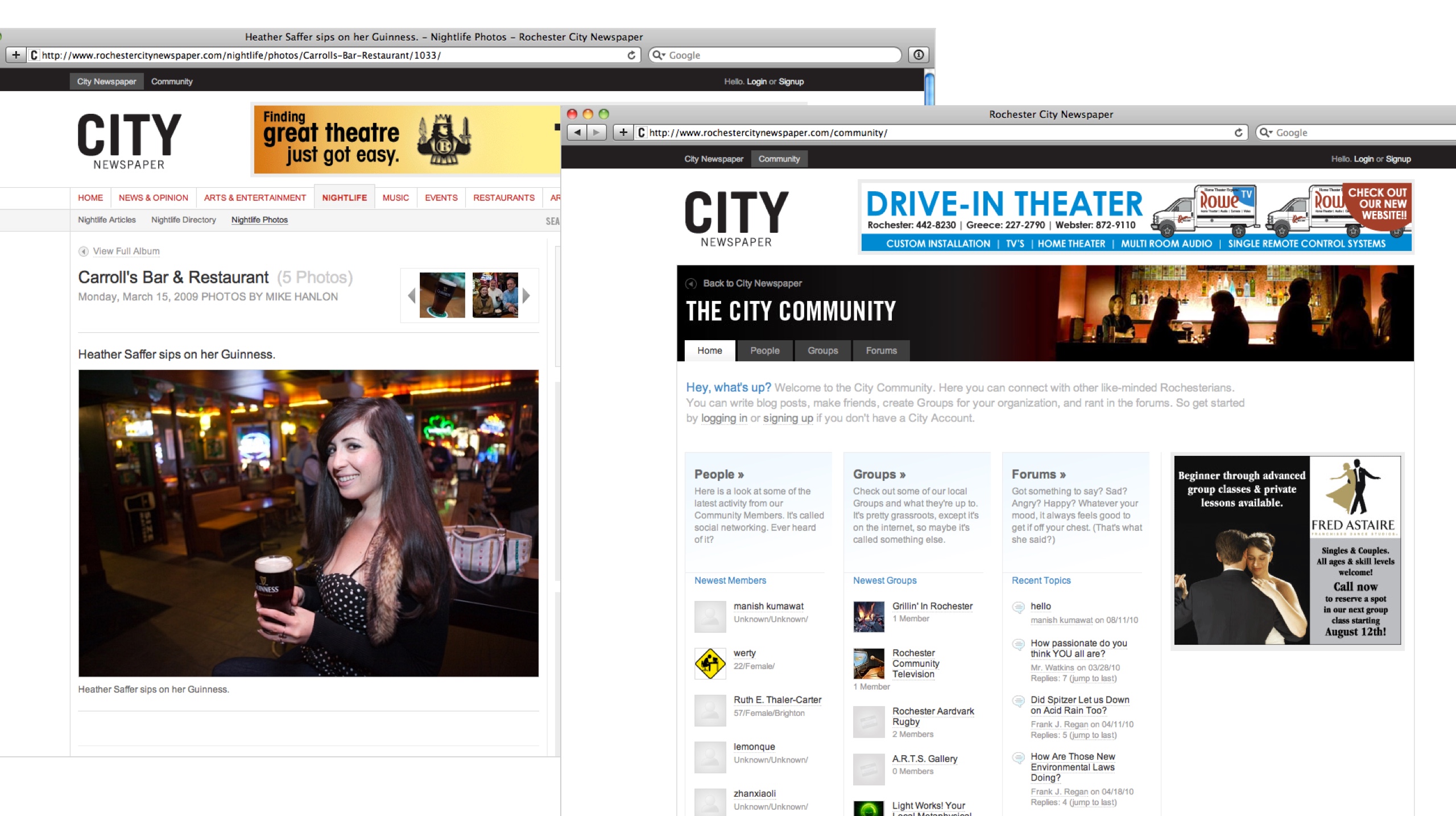Click Login in the rear window header
This screenshot has width=1456, height=816.
pyautogui.click(x=756, y=81)
